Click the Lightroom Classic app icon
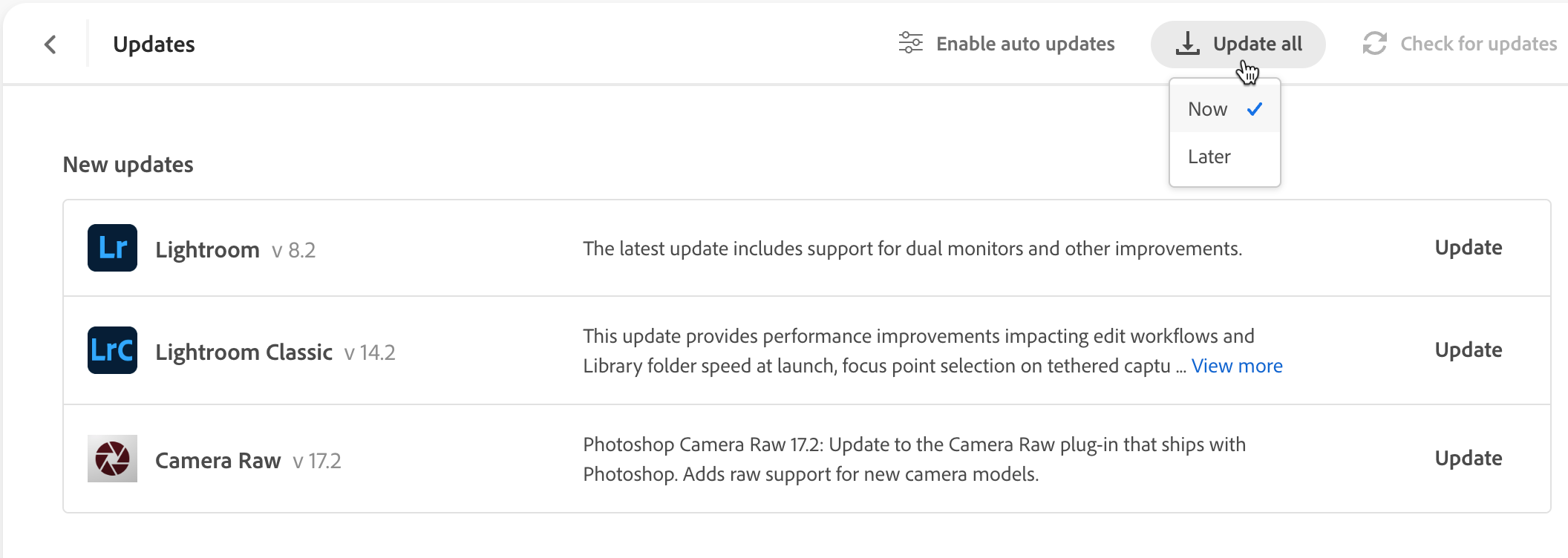The image size is (1568, 558). (112, 350)
